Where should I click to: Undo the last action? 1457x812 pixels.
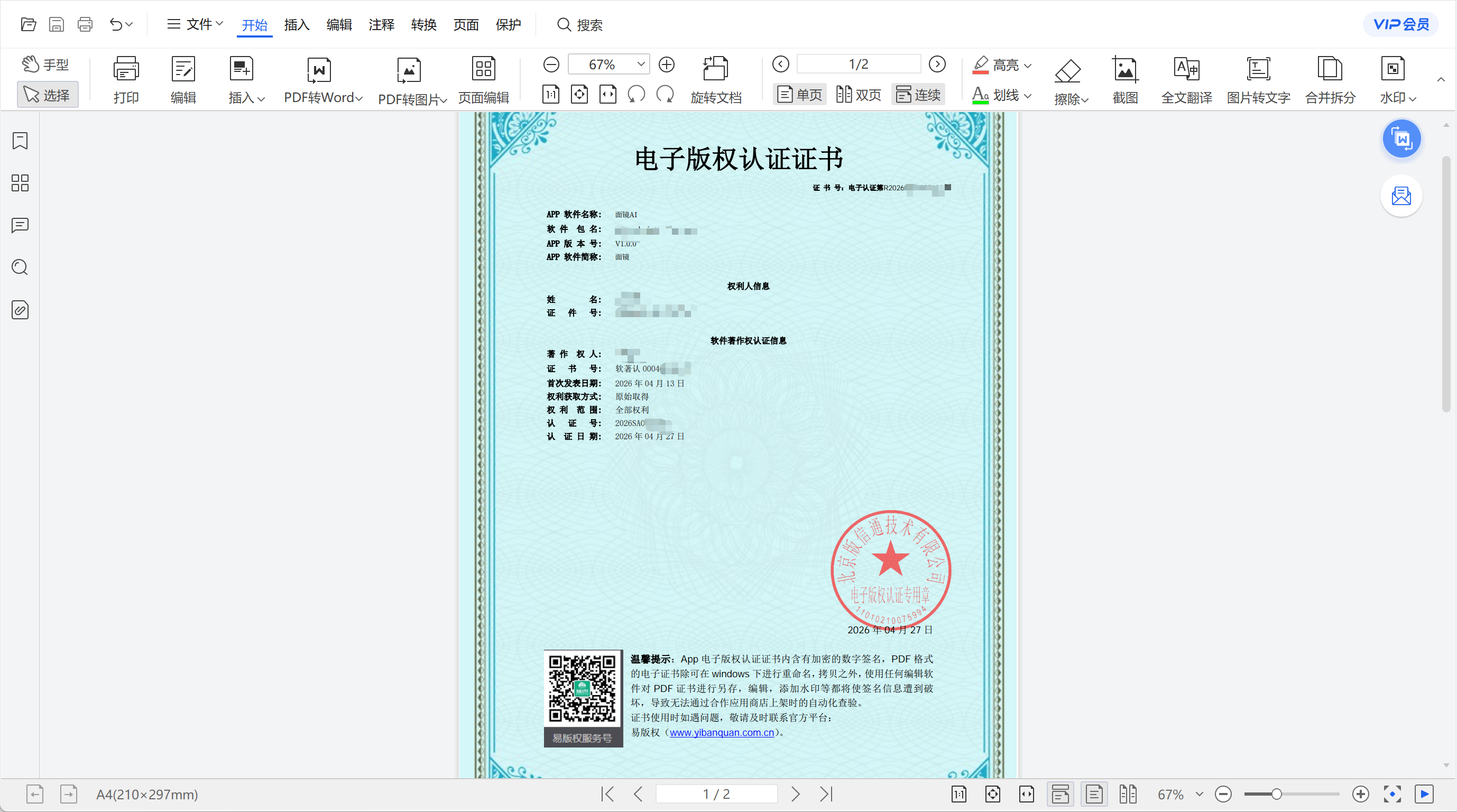pyautogui.click(x=115, y=24)
